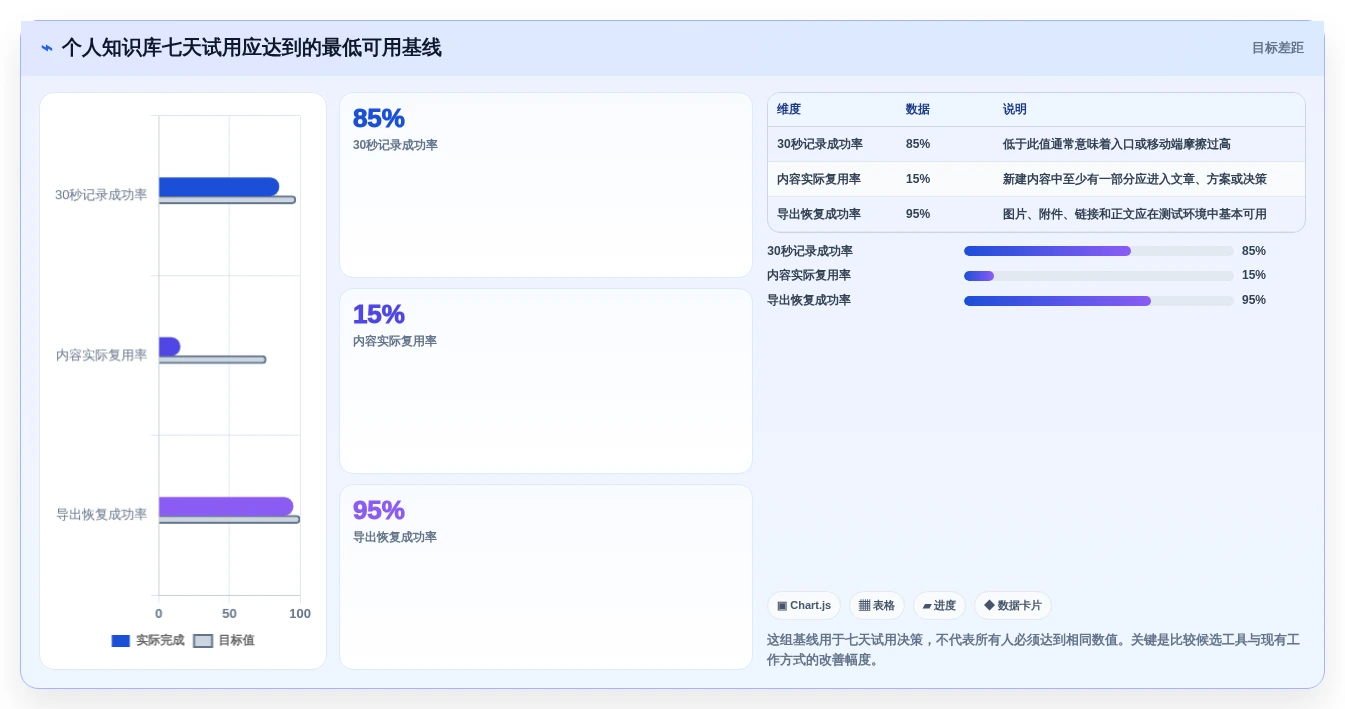Viewport: 1345px width, 709px height.
Task: Click the 85% value in the table
Action: point(918,144)
